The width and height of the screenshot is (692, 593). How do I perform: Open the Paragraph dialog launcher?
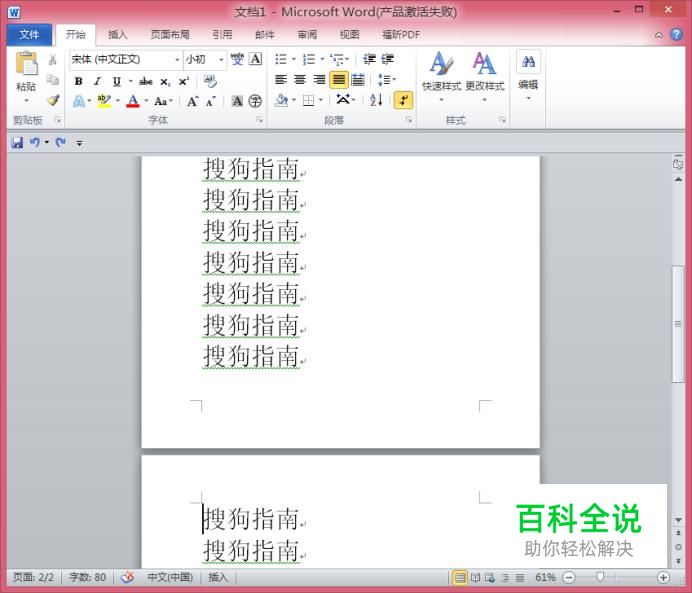tap(409, 120)
